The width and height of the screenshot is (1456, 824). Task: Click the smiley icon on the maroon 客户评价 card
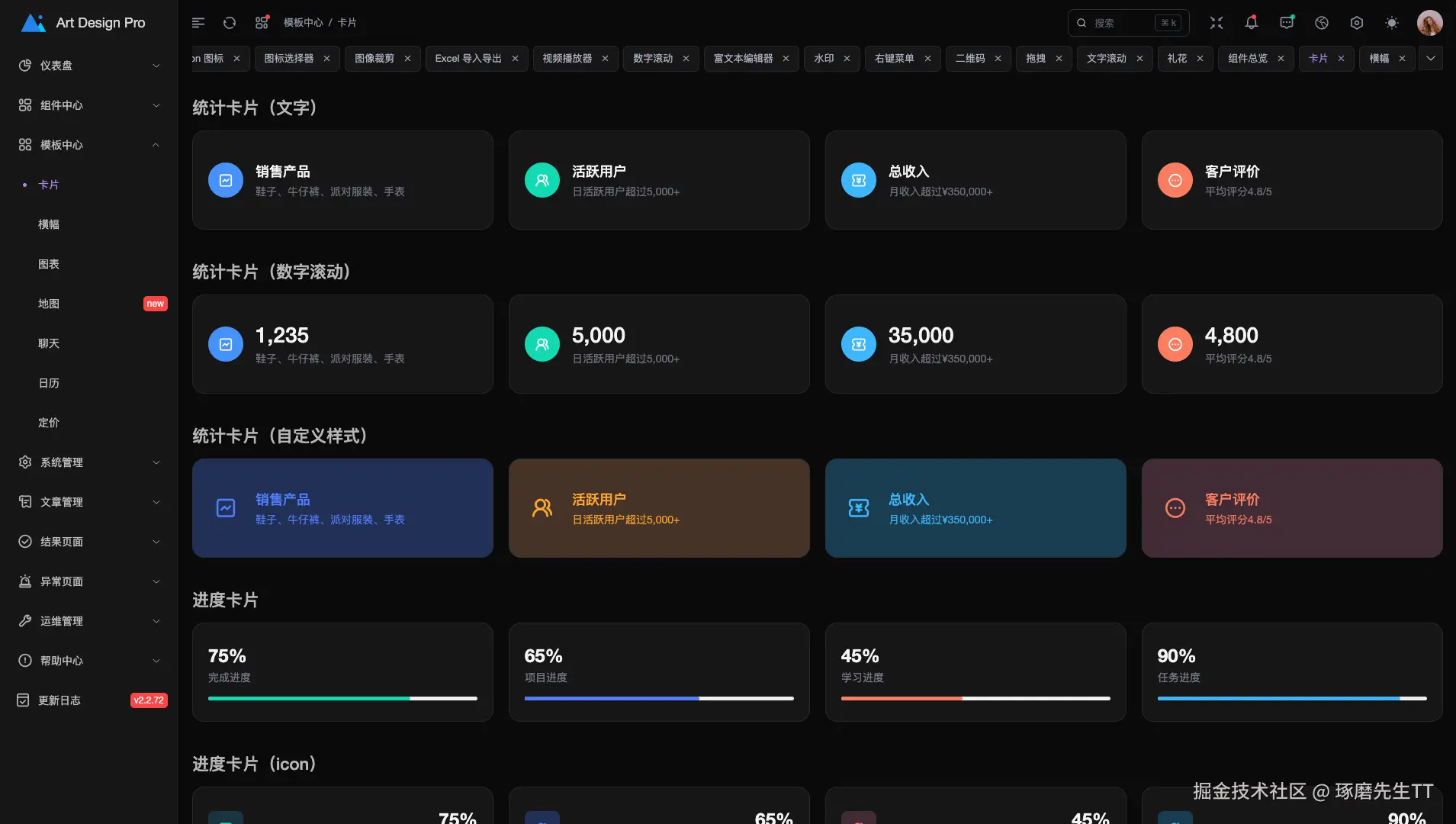pos(1175,508)
